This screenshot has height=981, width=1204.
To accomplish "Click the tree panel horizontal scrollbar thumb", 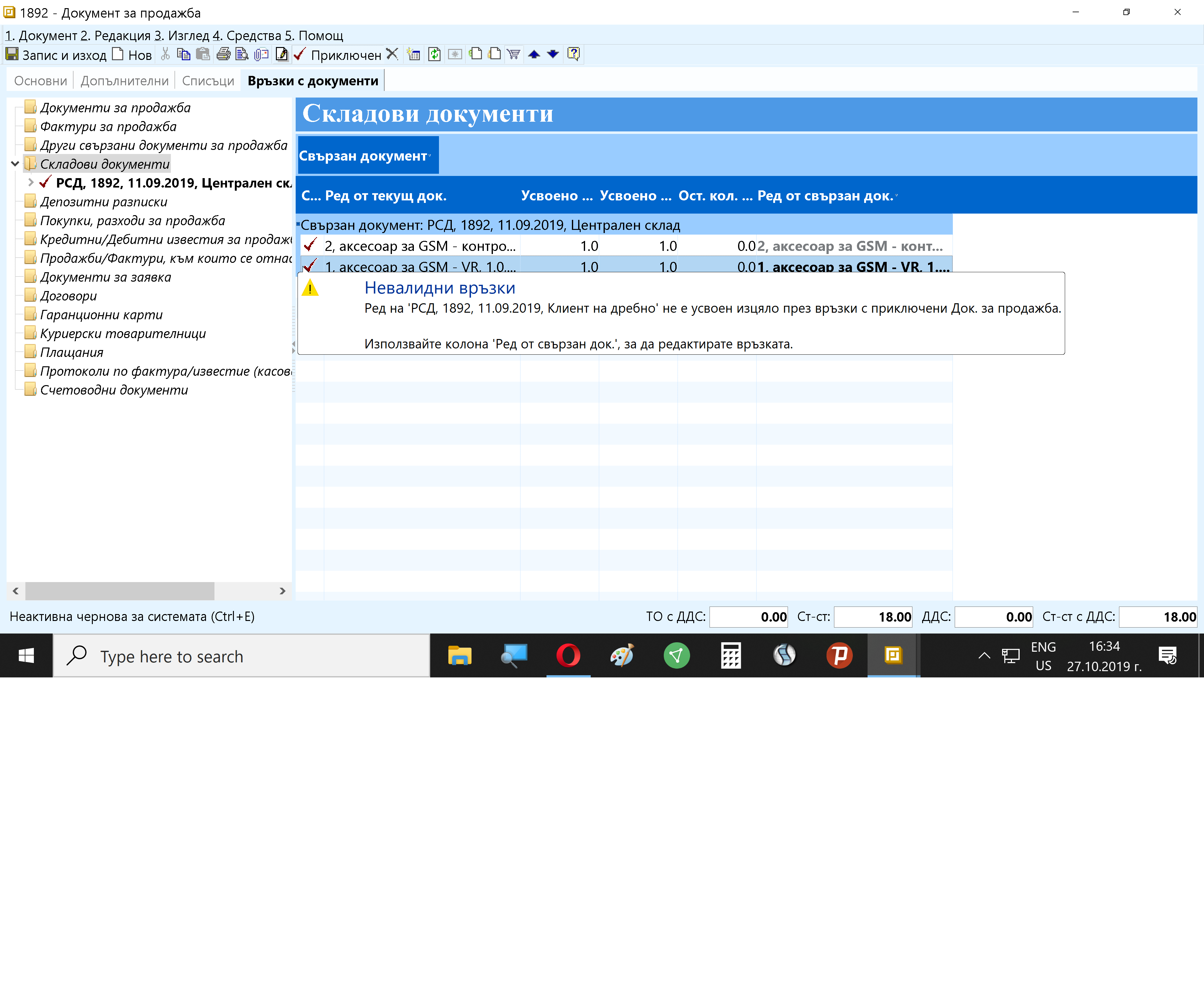I will tap(119, 591).
